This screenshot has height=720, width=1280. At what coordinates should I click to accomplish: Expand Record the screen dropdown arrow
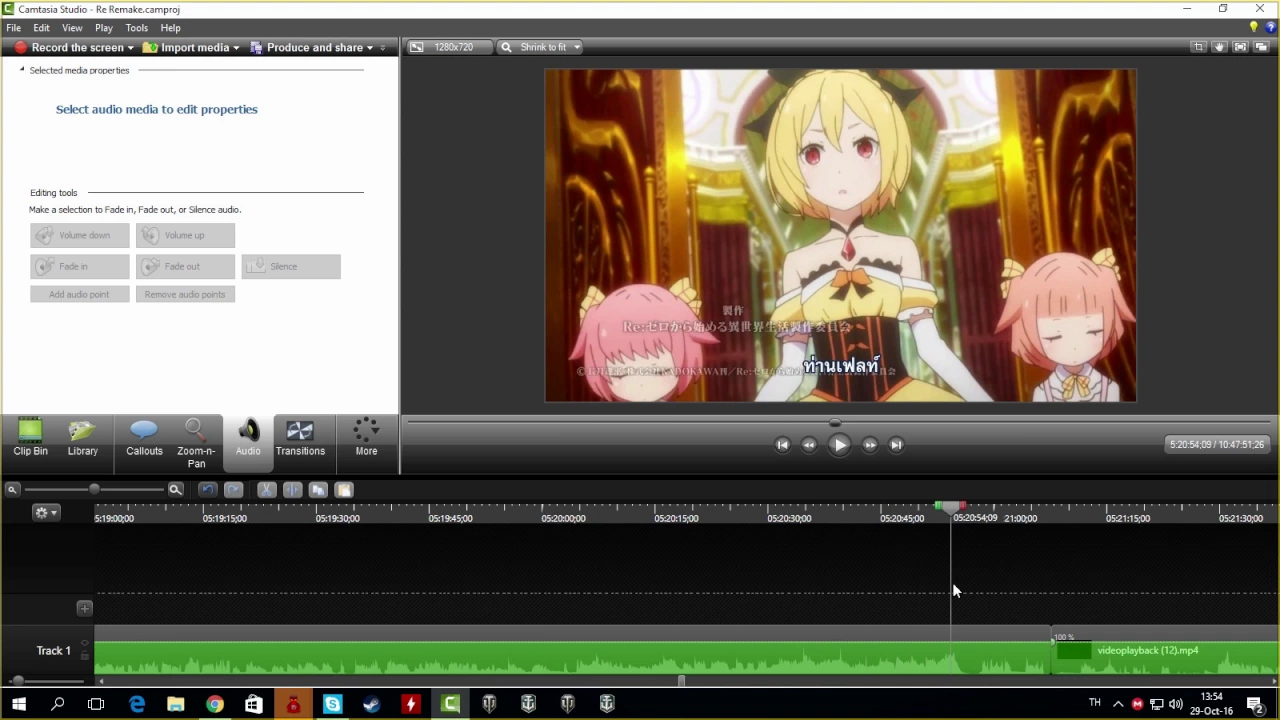(x=131, y=48)
